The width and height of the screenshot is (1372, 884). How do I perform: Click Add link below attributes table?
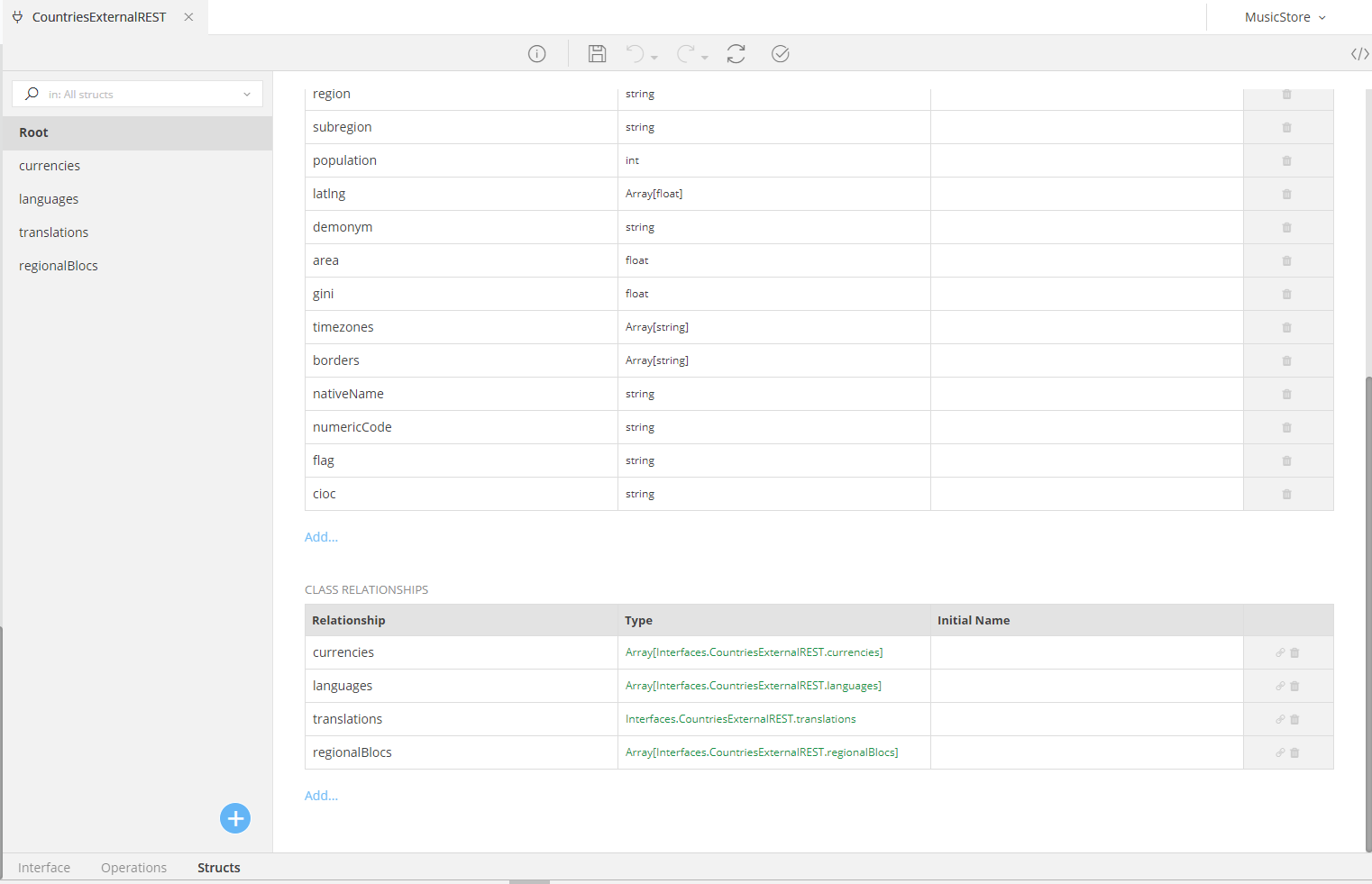point(321,537)
